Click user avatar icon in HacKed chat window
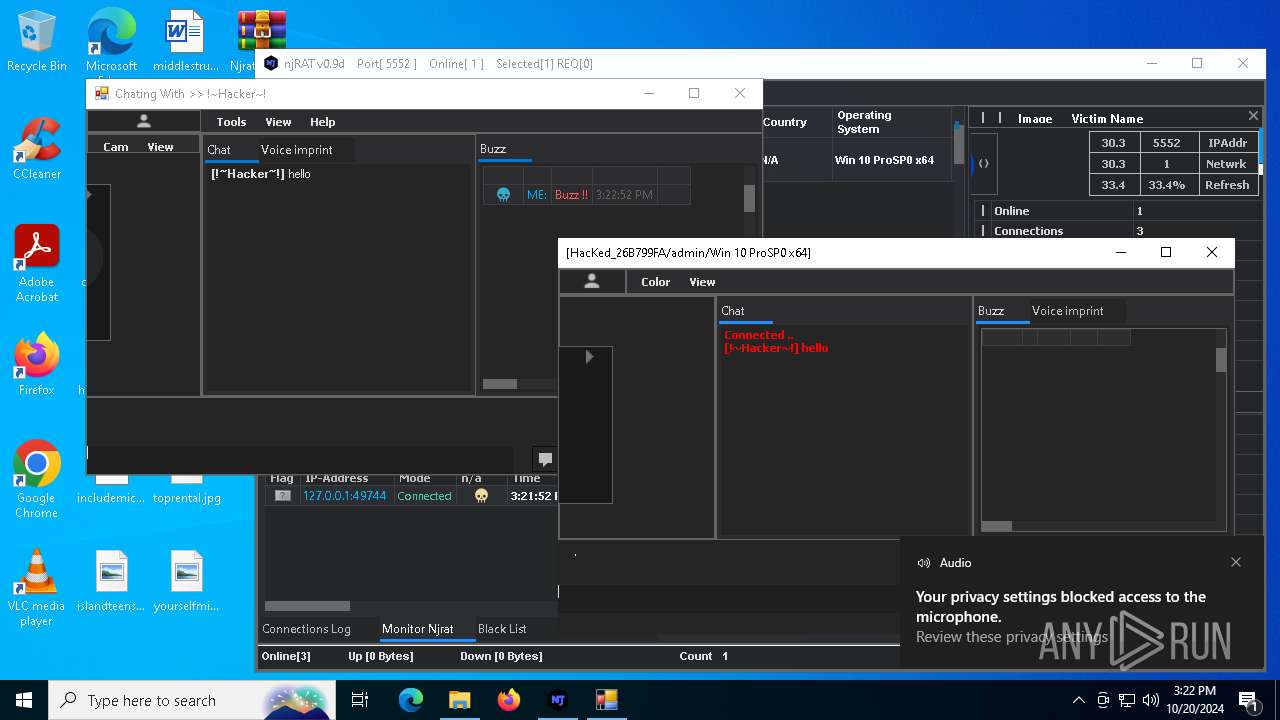The image size is (1280, 720). 592,282
